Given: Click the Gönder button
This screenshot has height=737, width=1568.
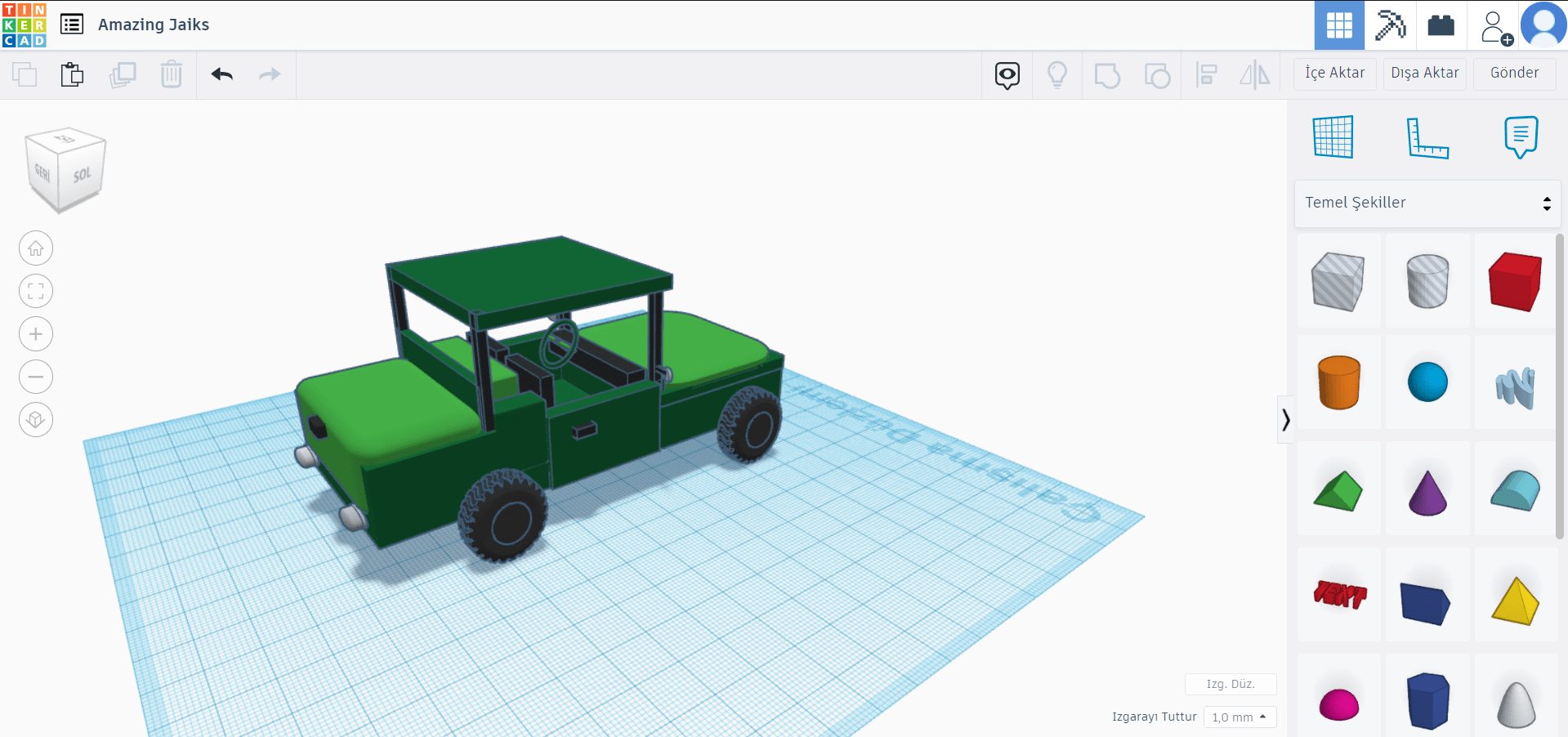Looking at the screenshot, I should (1513, 73).
